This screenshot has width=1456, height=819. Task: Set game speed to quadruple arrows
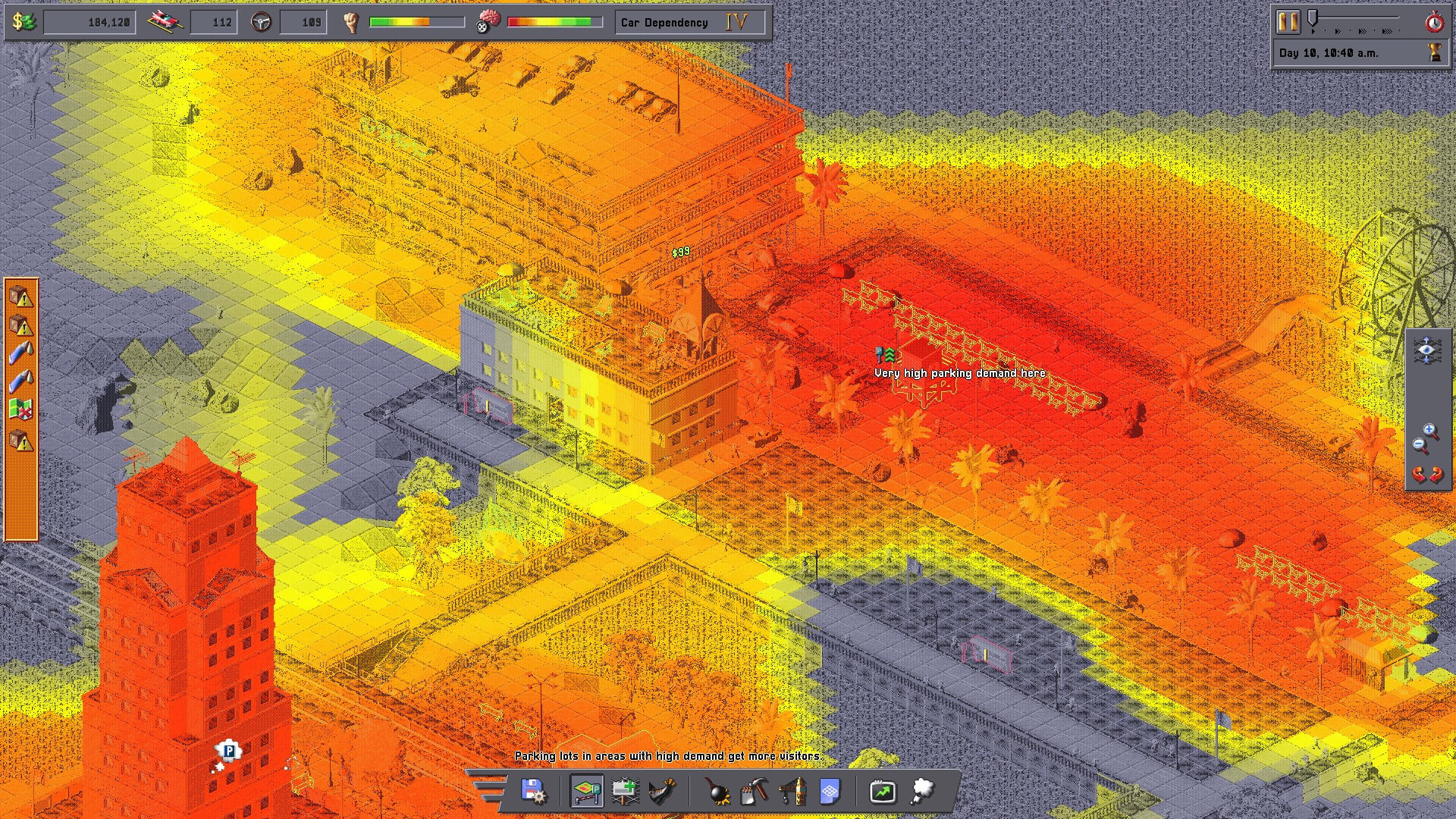point(1387,31)
